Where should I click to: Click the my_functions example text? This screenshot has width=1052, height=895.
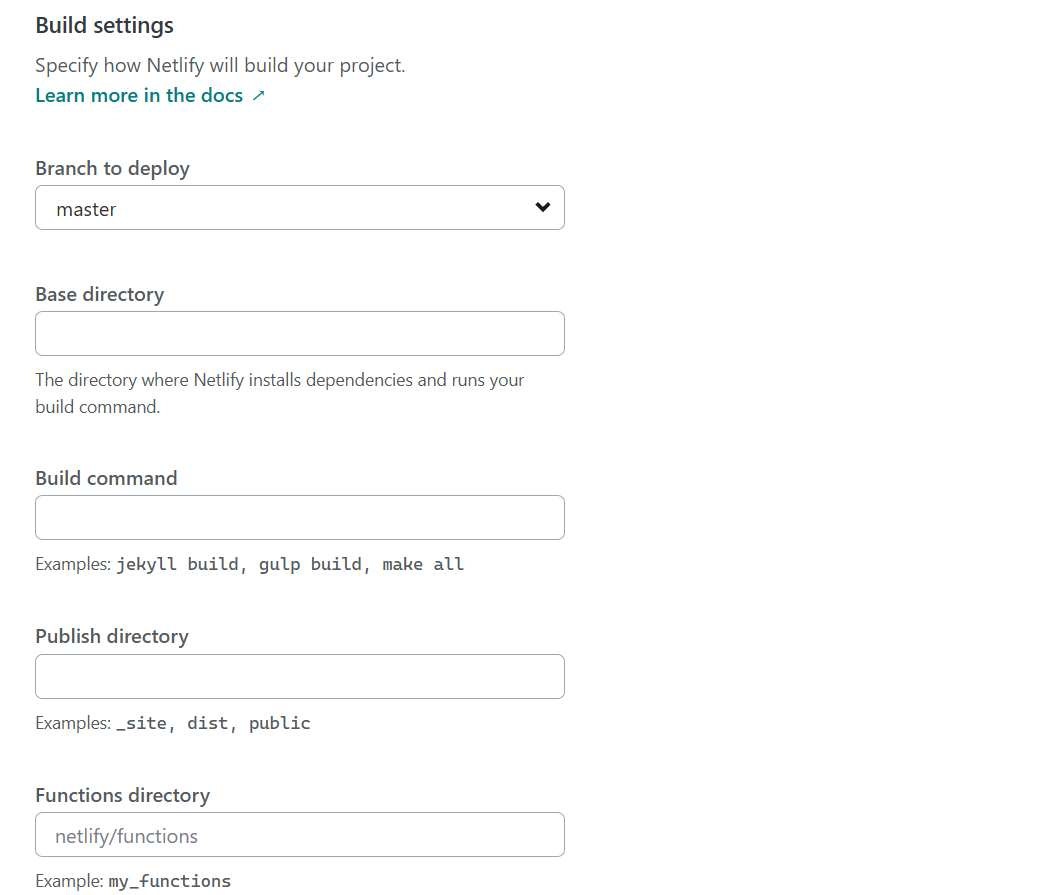tap(170, 881)
